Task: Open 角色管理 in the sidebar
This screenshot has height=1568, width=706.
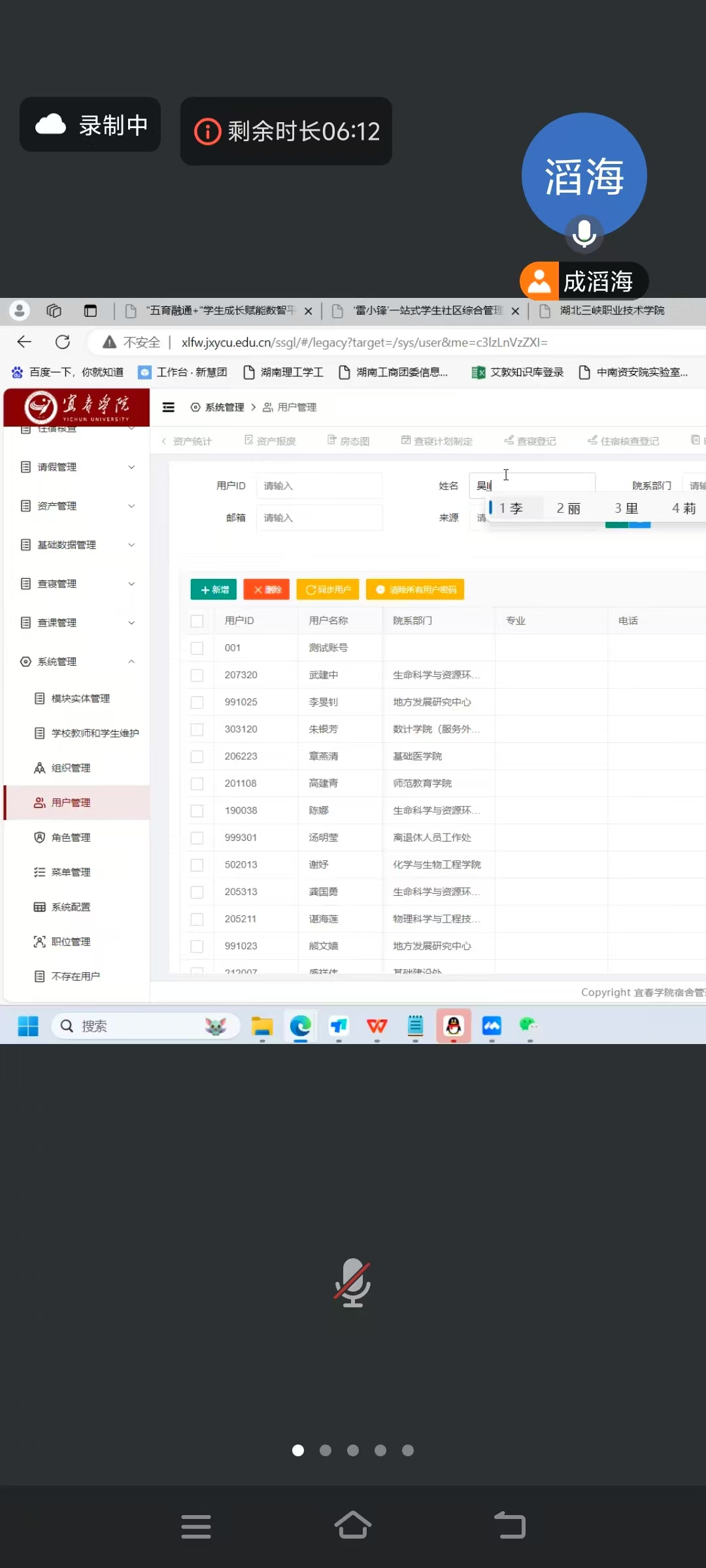Action: coord(71,837)
